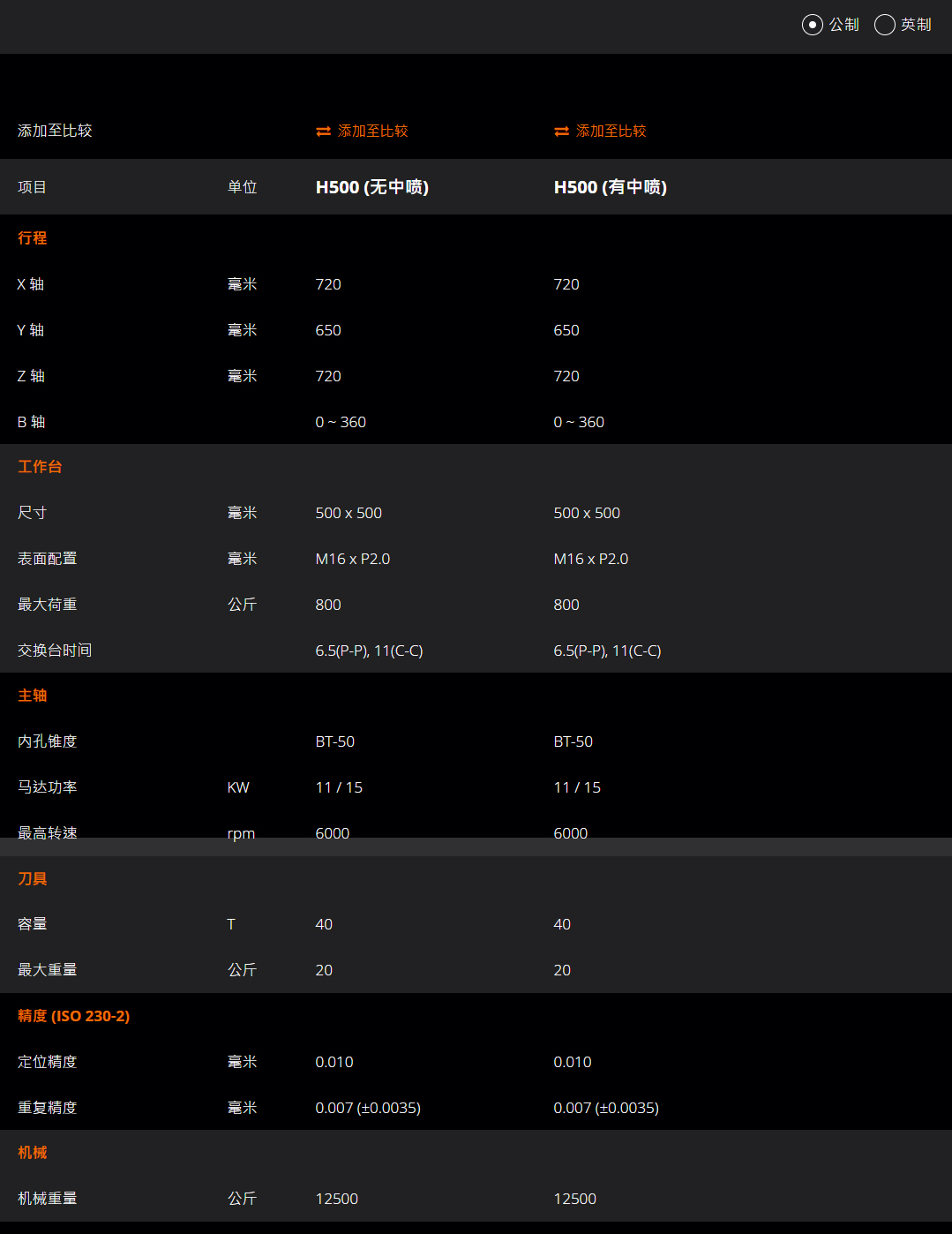Click the 机械重量 row label
This screenshot has width=952, height=1234.
coord(48,1199)
